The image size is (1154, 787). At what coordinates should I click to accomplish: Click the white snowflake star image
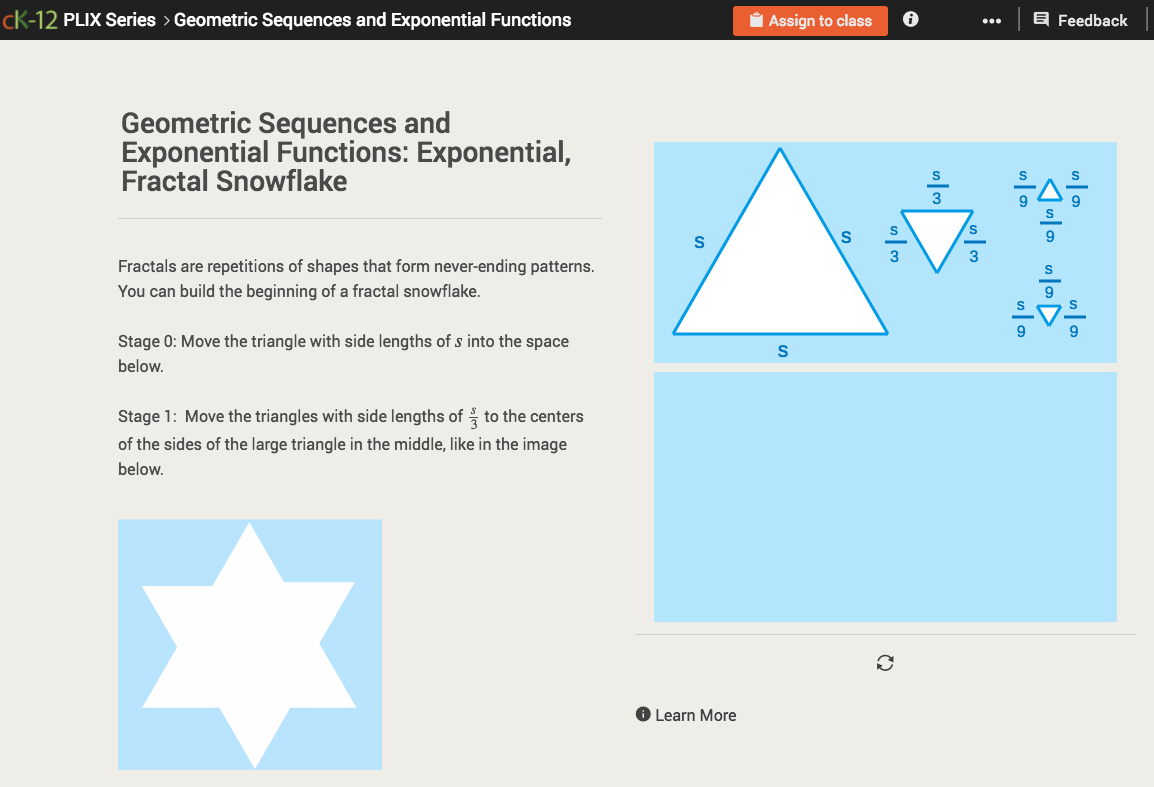[249, 644]
